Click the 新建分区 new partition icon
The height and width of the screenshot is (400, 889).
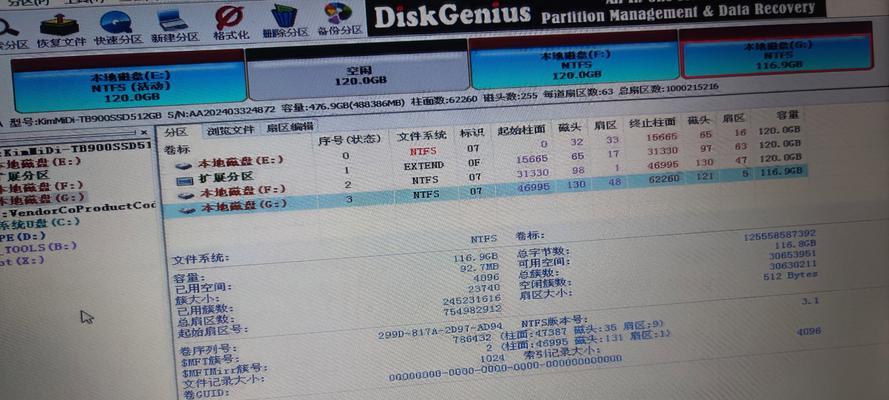tap(173, 20)
